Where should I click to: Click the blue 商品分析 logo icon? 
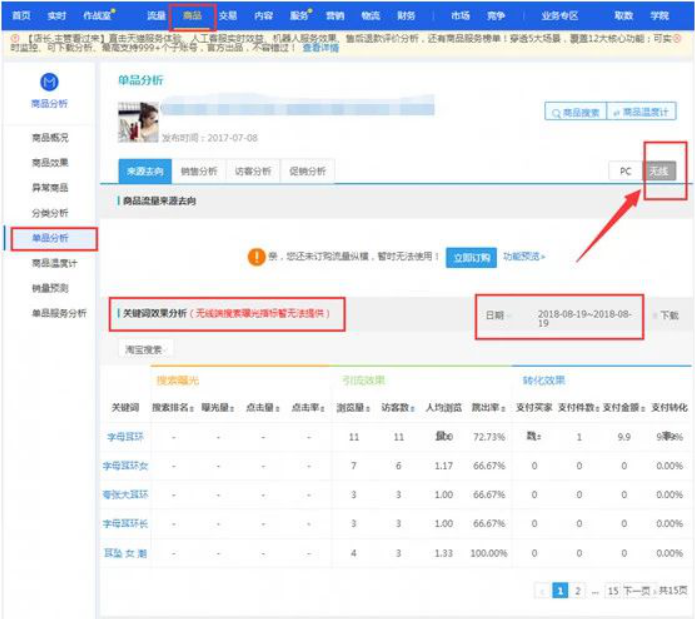pyautogui.click(x=50, y=82)
